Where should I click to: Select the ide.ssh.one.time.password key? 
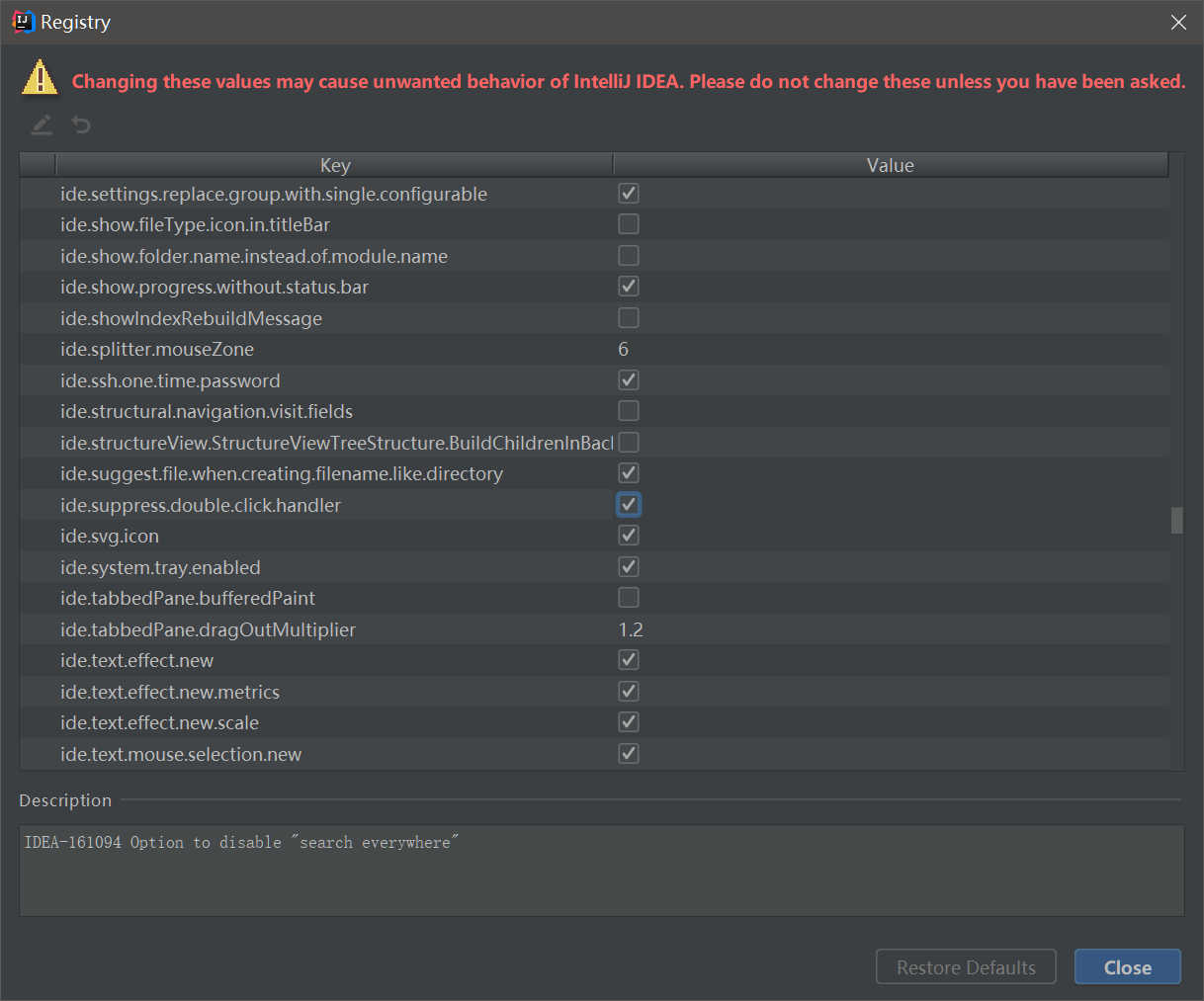click(x=170, y=380)
